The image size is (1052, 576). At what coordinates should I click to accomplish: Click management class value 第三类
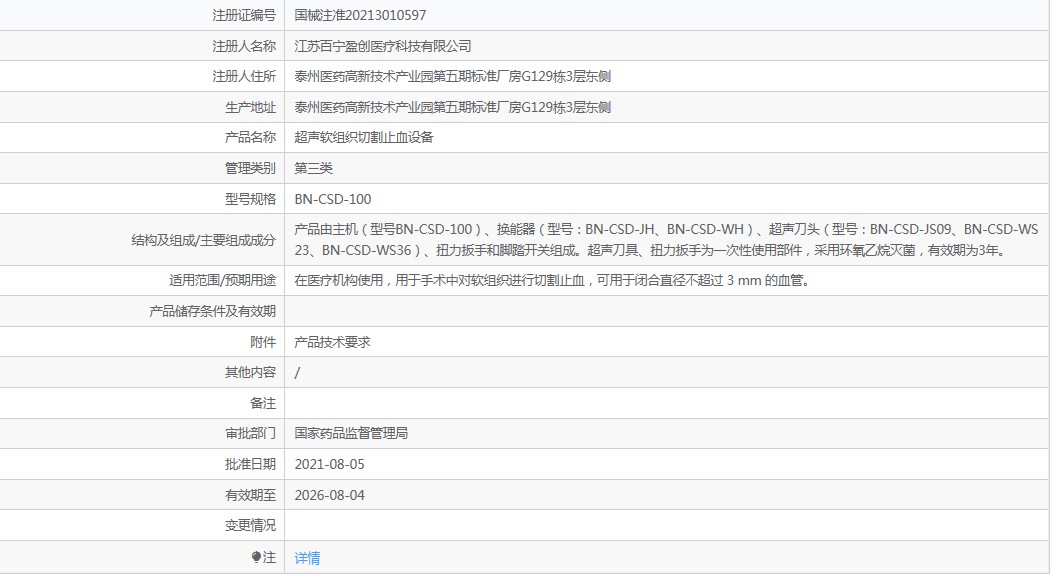[313, 168]
